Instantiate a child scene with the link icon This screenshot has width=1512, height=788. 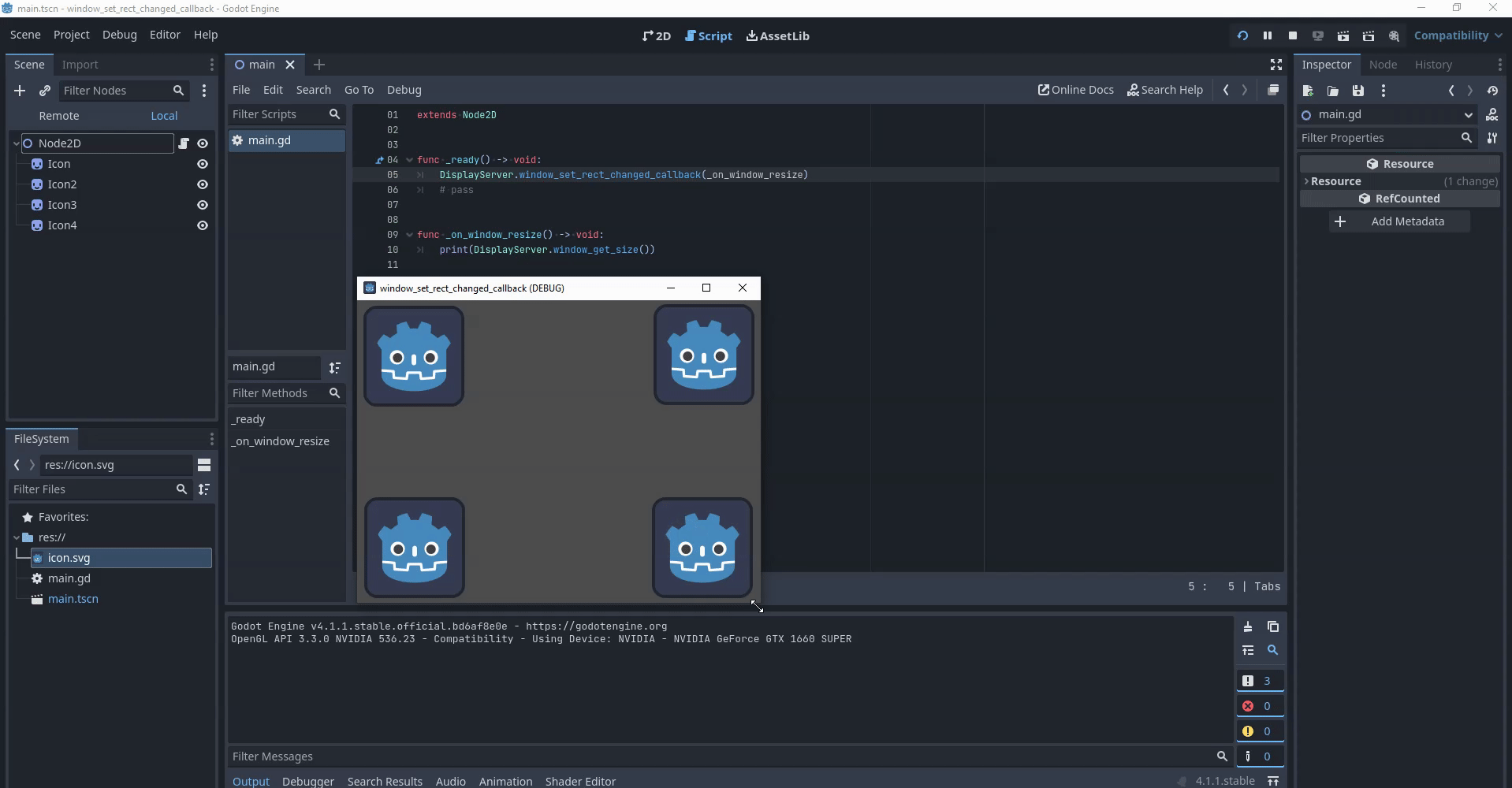tap(45, 91)
